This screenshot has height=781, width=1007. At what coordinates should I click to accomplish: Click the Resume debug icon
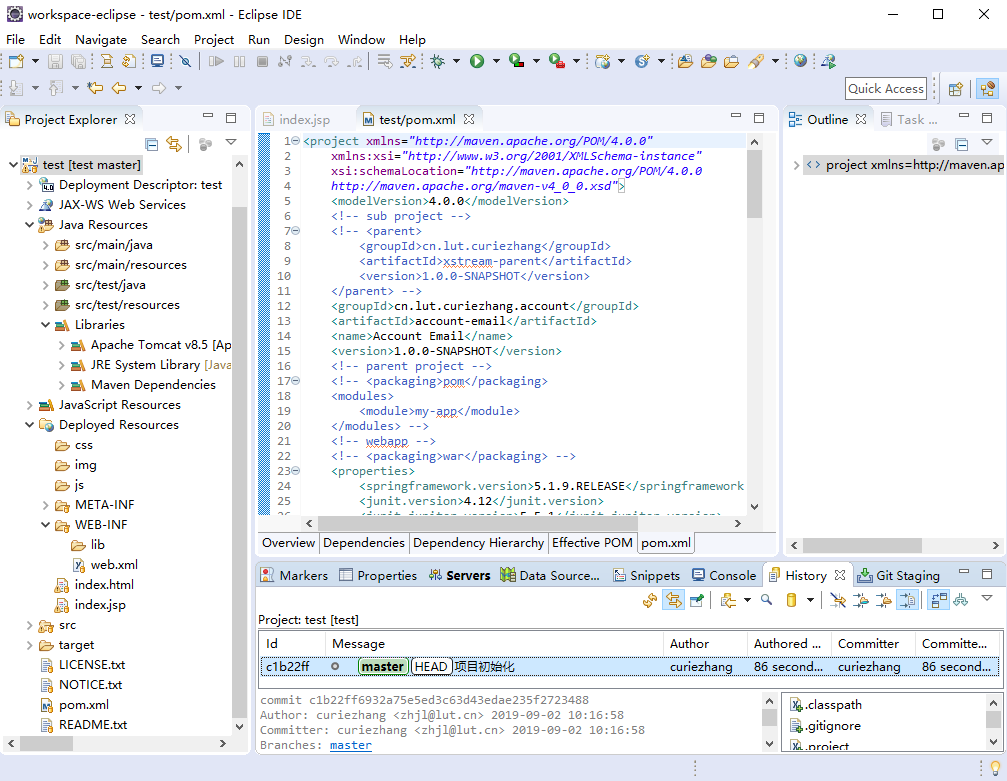(x=216, y=61)
